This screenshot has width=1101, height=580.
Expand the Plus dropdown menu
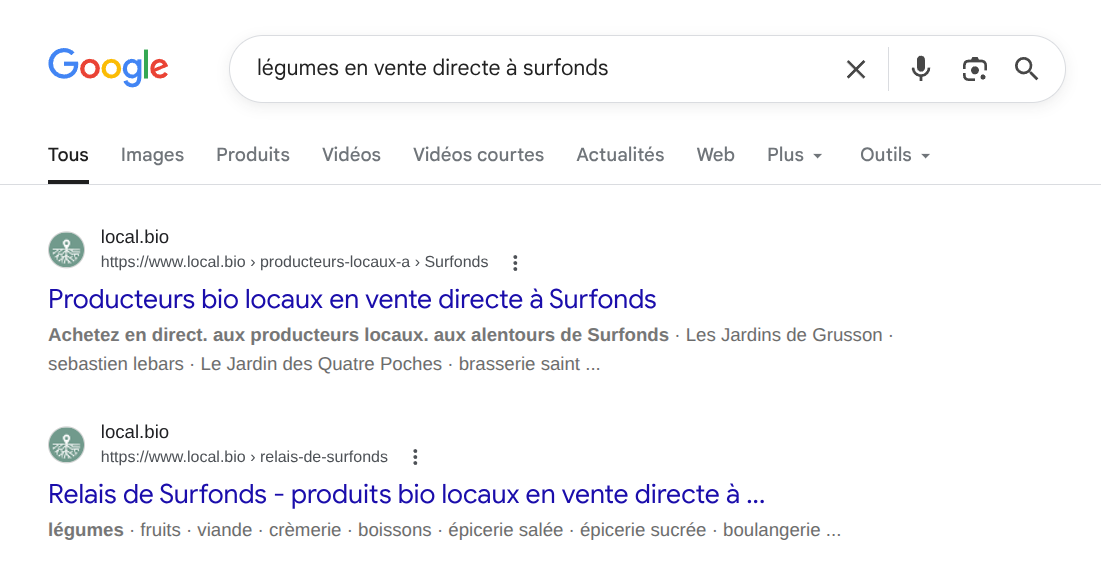(795, 155)
